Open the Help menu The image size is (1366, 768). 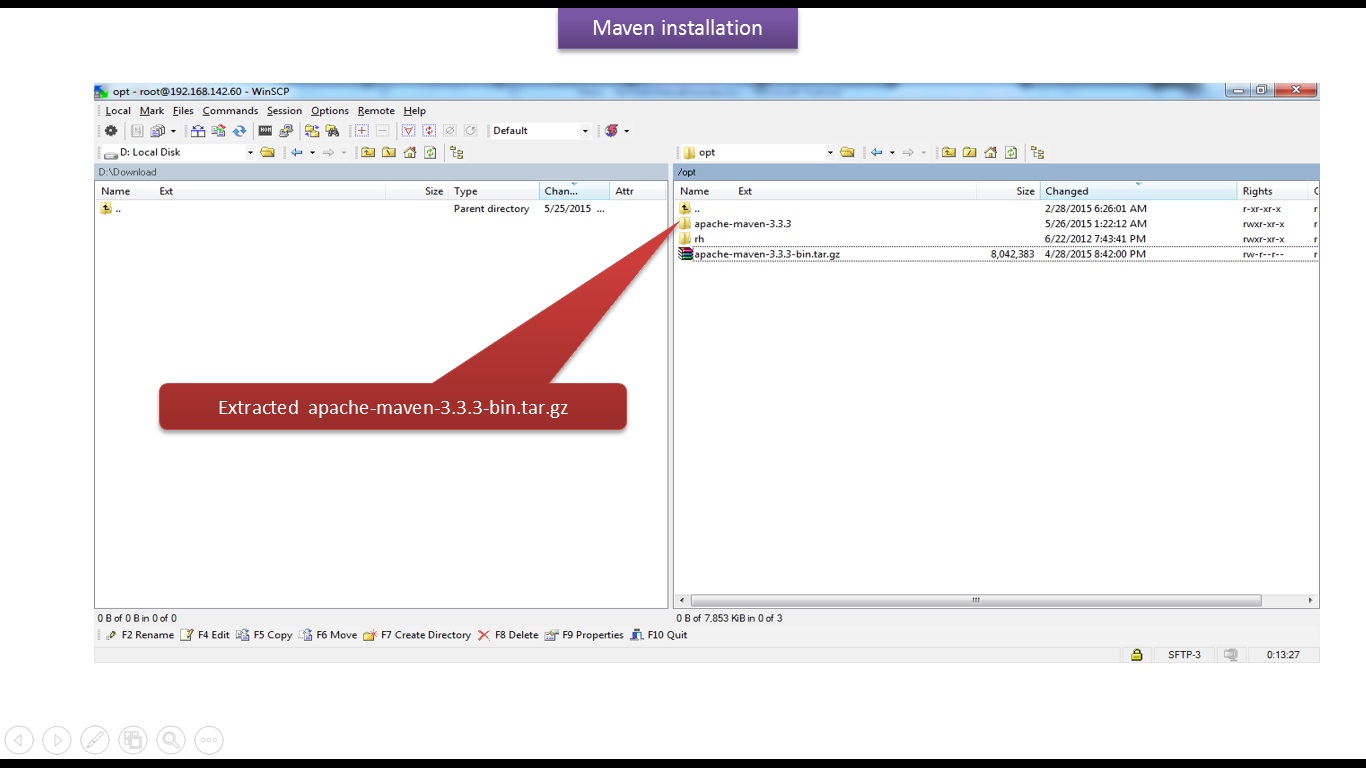click(x=415, y=111)
